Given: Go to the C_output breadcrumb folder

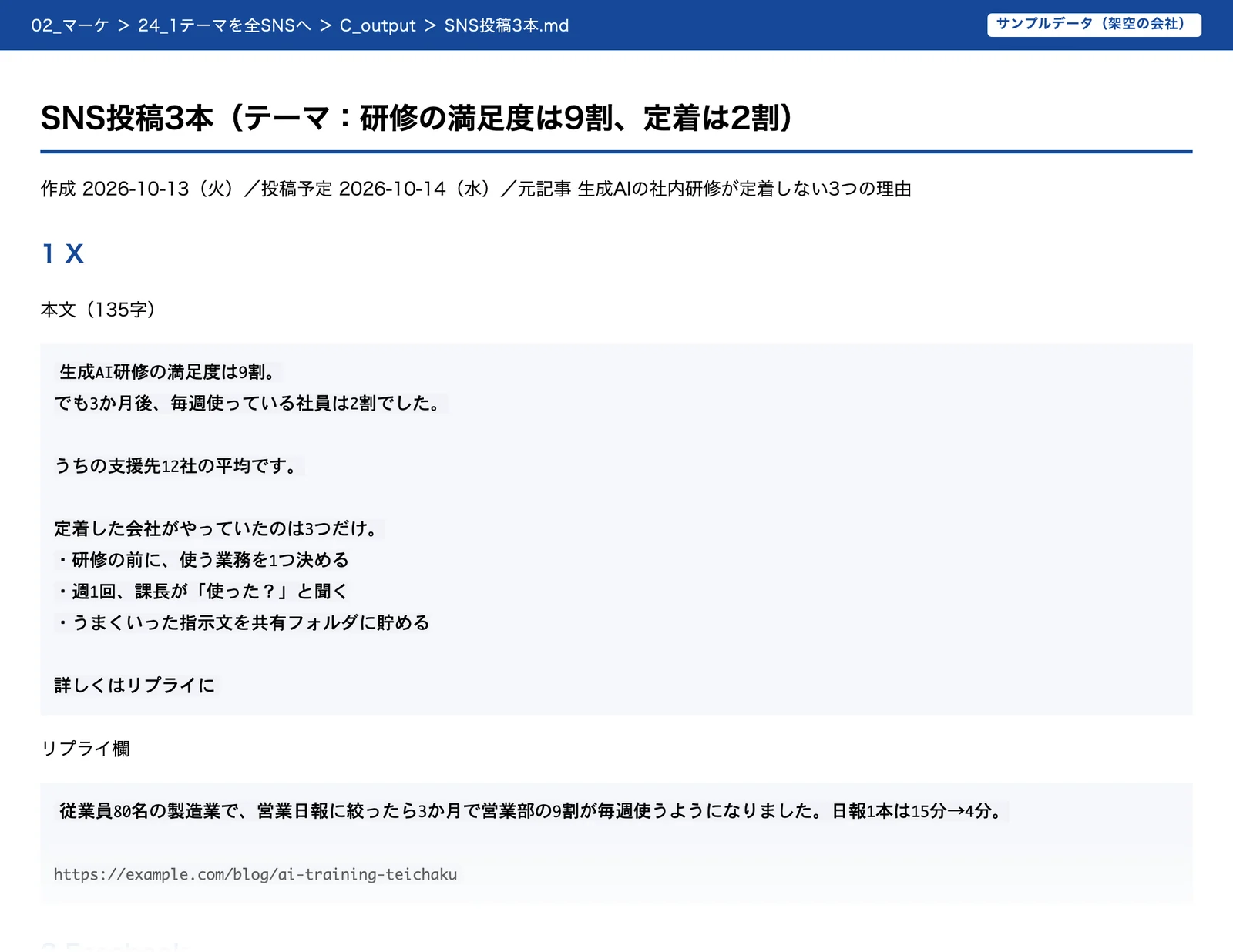Looking at the screenshot, I should (x=378, y=25).
